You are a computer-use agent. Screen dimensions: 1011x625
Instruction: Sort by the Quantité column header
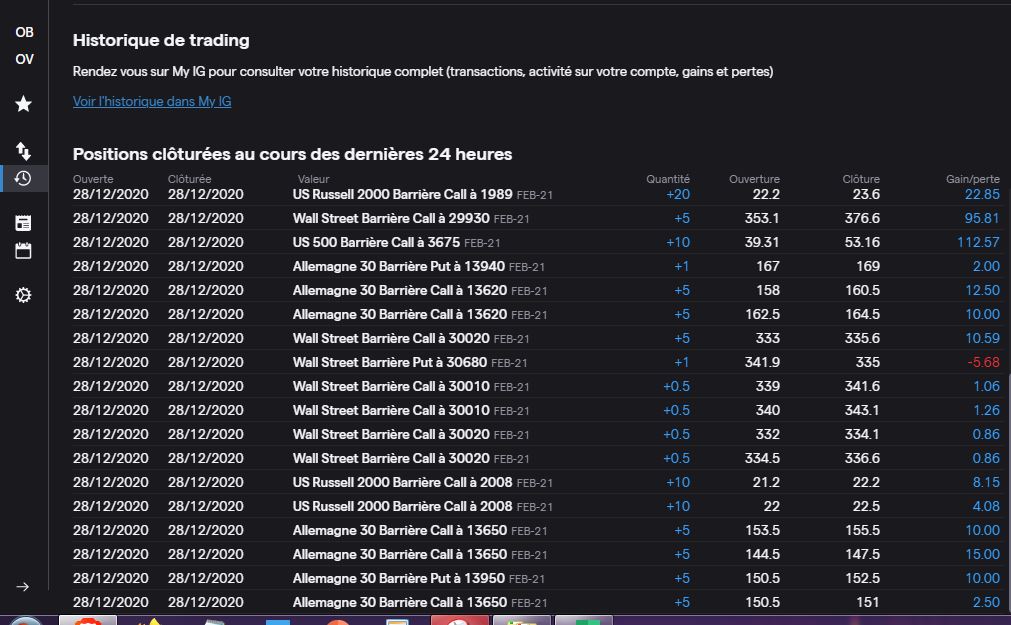(667, 179)
